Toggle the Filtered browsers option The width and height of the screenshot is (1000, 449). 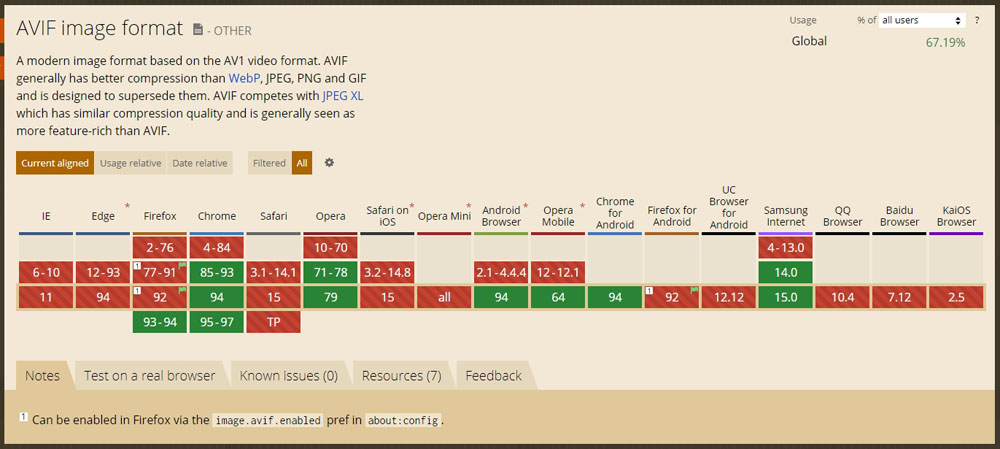point(269,163)
